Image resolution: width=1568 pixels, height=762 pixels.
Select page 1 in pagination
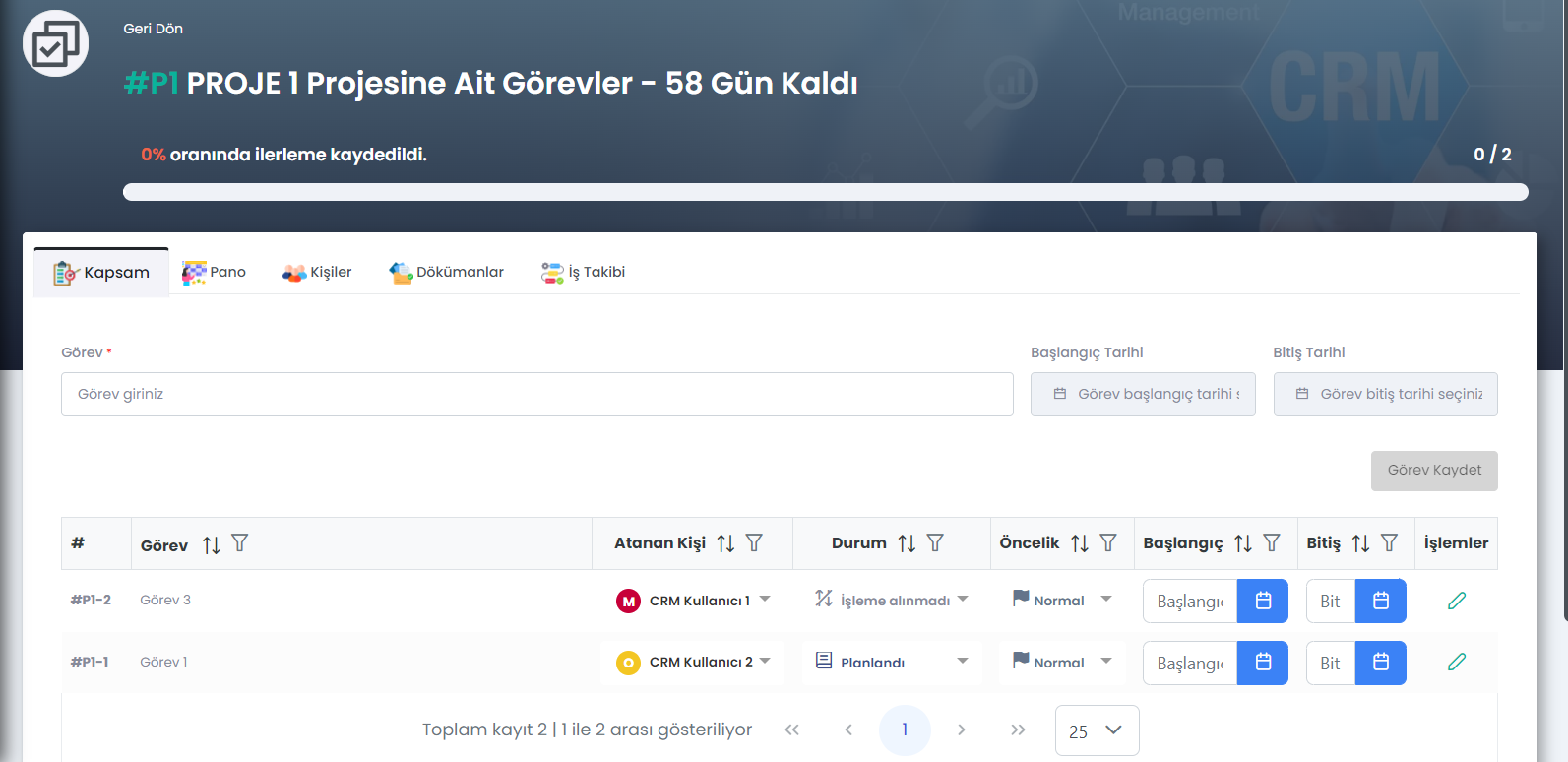[x=905, y=730]
